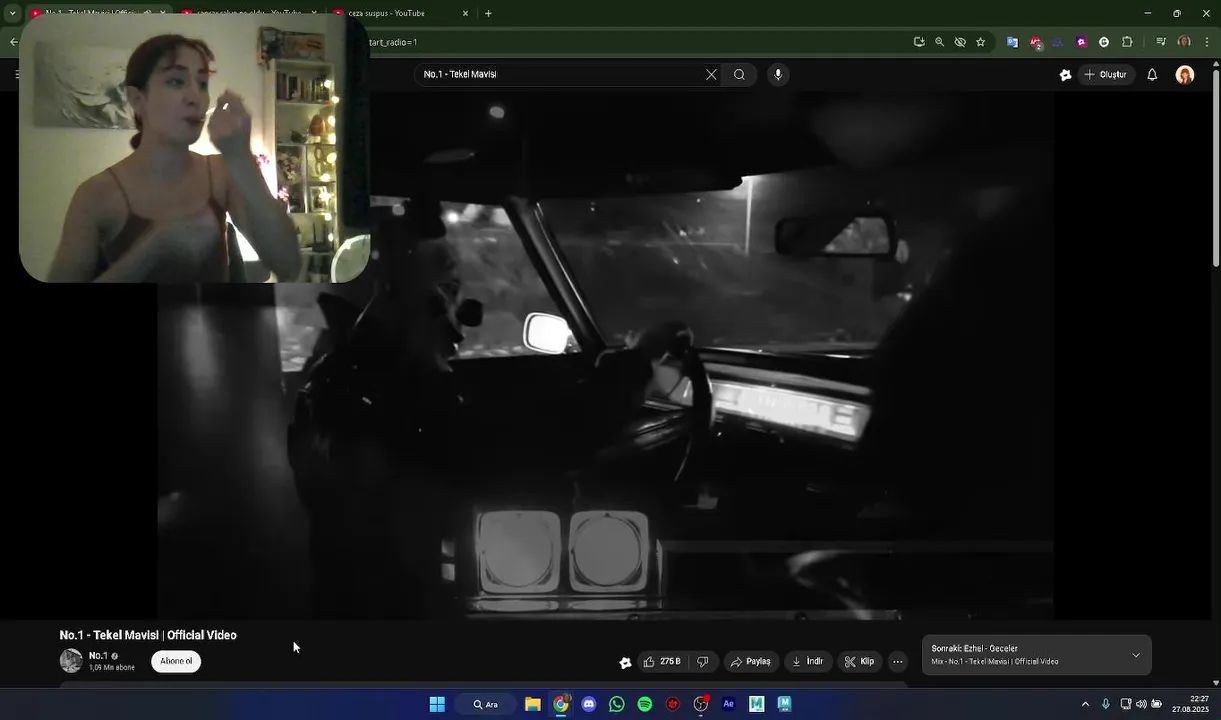Click the zoom magnifier icon in address bar
Viewport: 1221px width, 720px height.
click(x=939, y=42)
